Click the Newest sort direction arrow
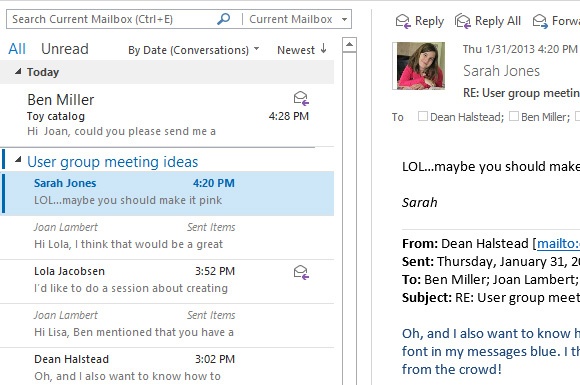Screen dimensions: 580x385 tap(323, 48)
